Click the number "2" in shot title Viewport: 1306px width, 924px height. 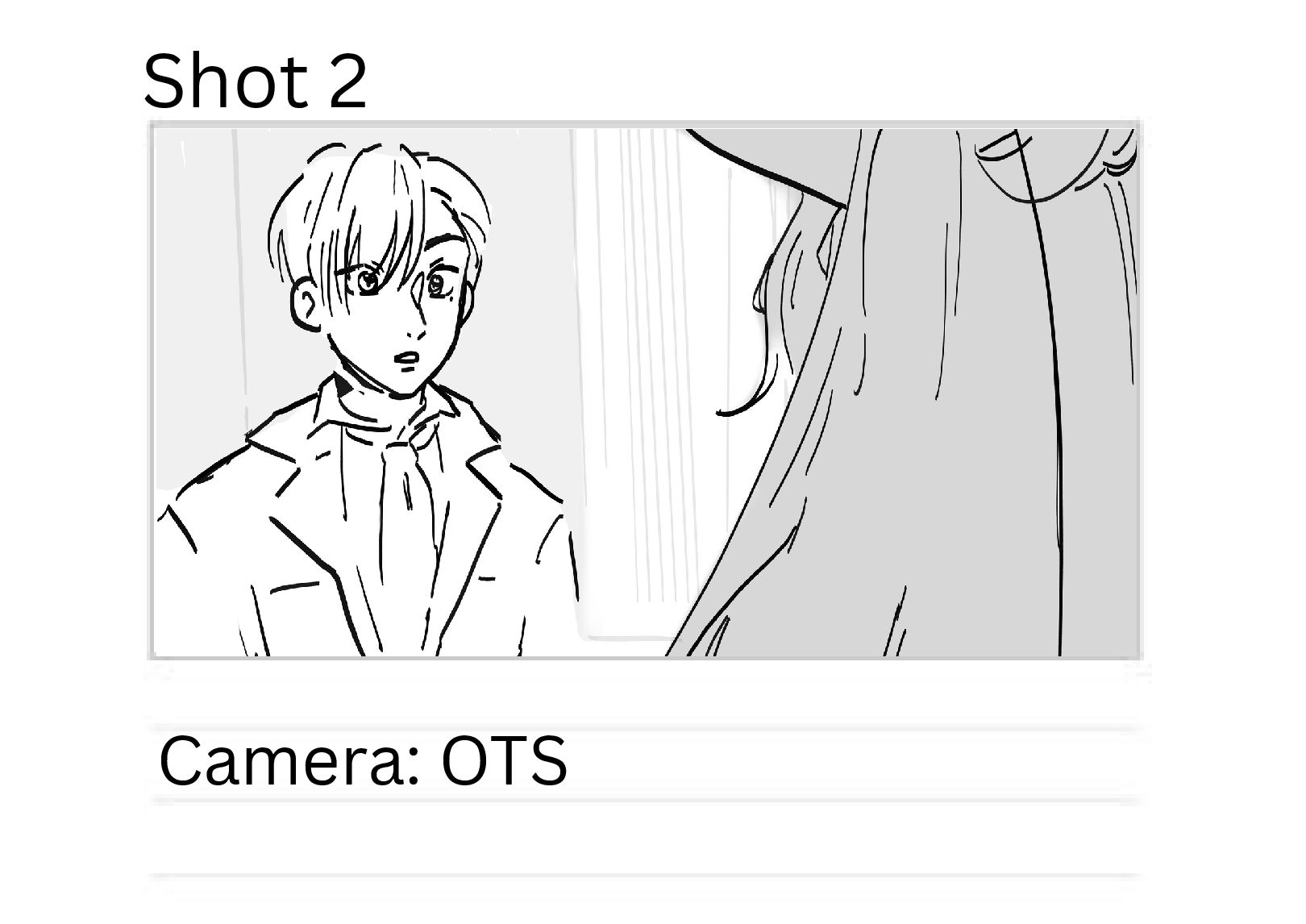click(347, 81)
